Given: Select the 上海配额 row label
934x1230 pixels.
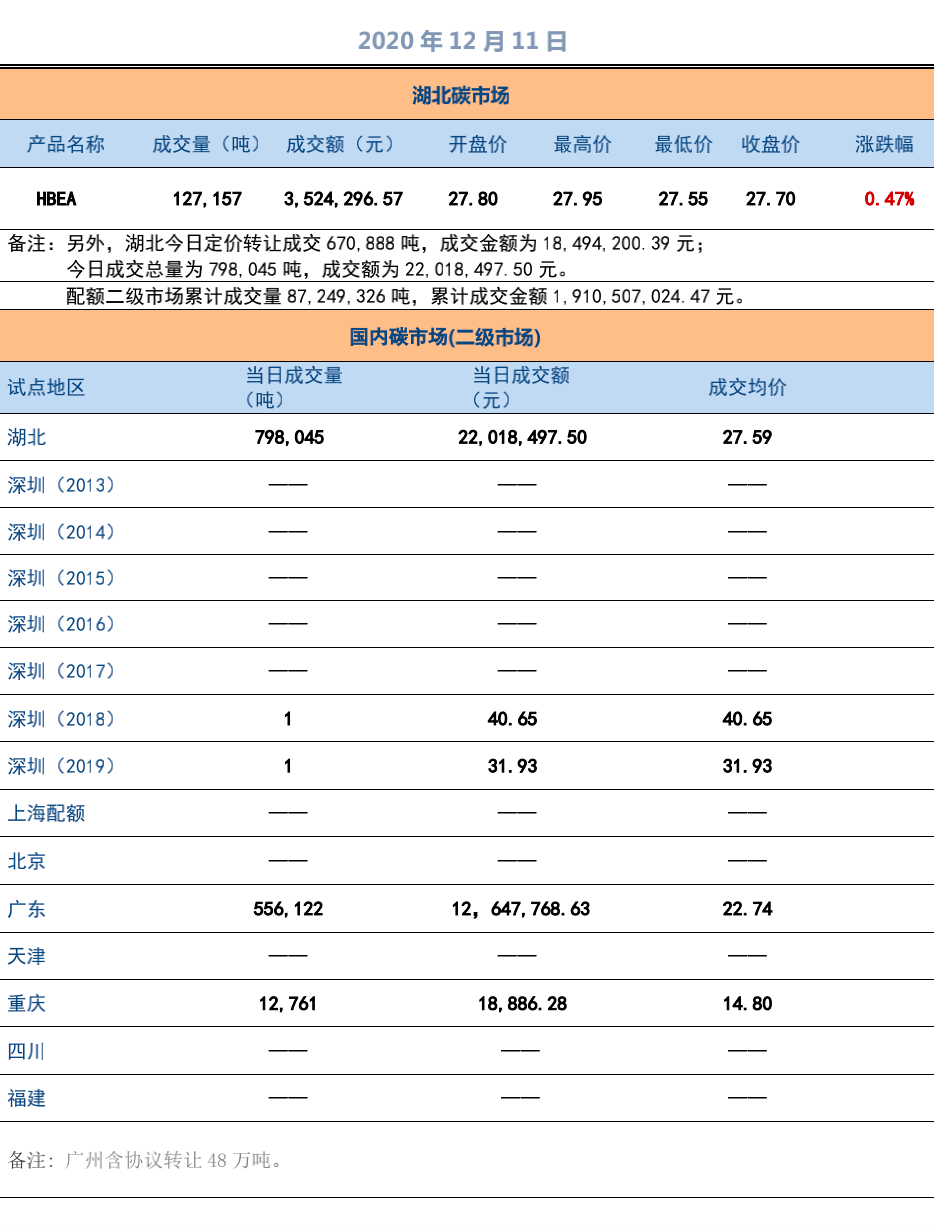Looking at the screenshot, I should pos(46,813).
